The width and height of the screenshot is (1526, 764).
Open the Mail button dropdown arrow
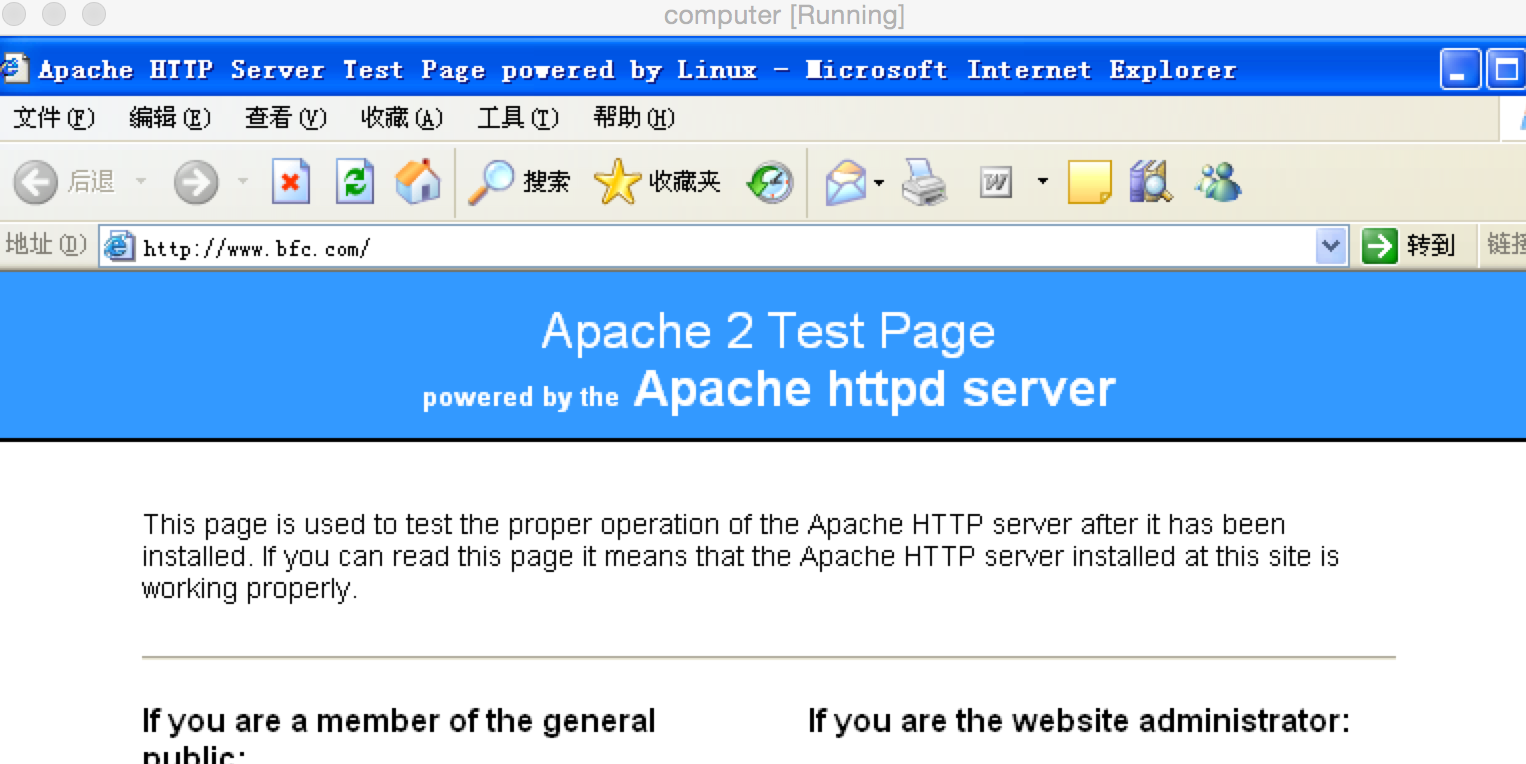pyautogui.click(x=879, y=182)
